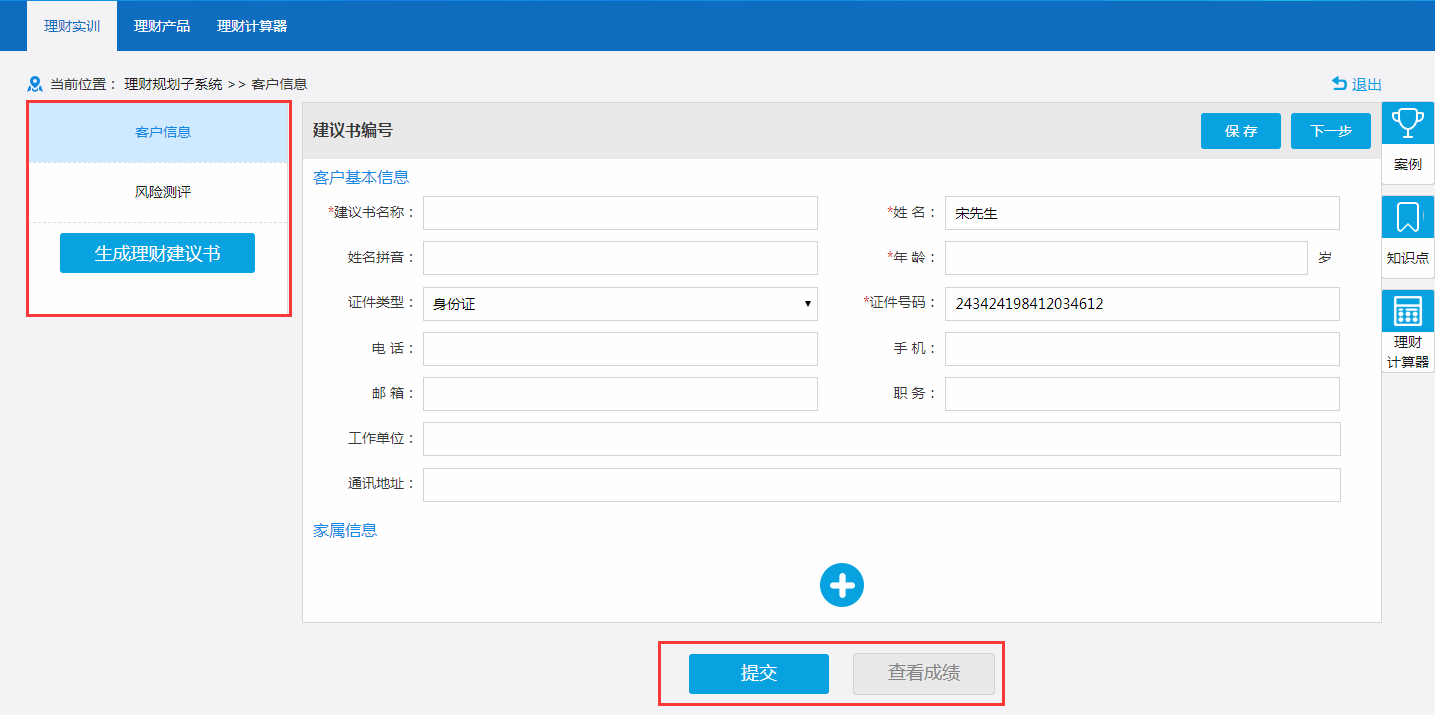This screenshot has width=1435, height=715.
Task: Open the 理财产品 tab
Action: click(162, 26)
